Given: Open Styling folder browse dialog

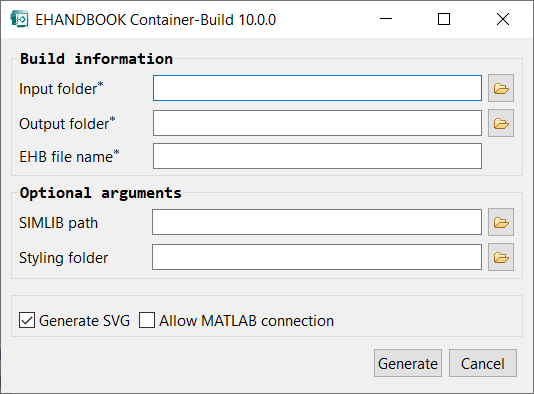Looking at the screenshot, I should coord(501,257).
